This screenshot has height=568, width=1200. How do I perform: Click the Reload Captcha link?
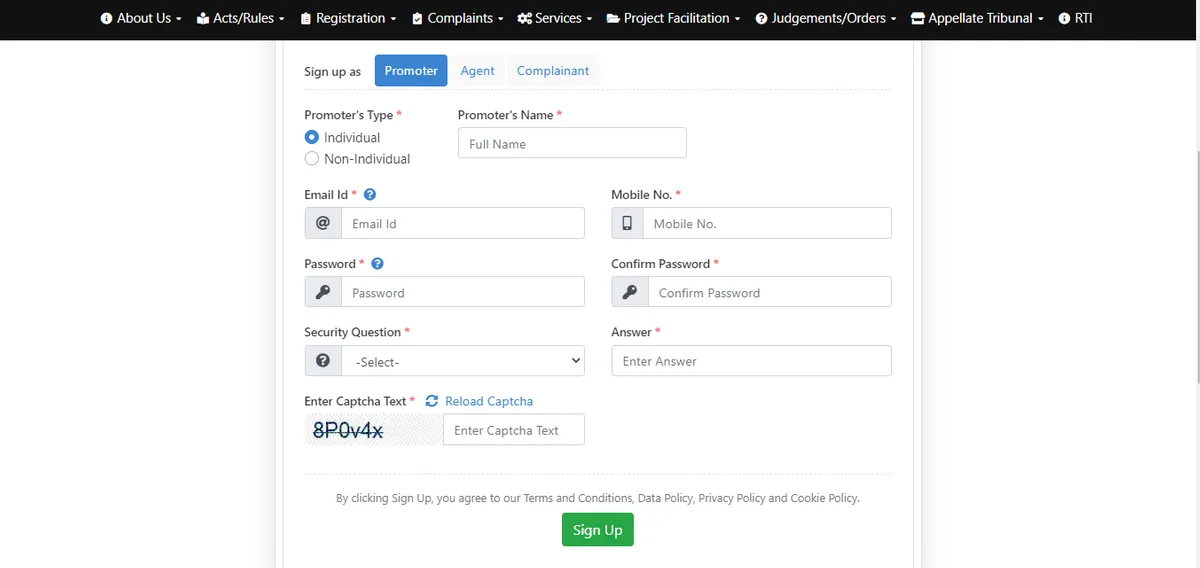pyautogui.click(x=489, y=401)
